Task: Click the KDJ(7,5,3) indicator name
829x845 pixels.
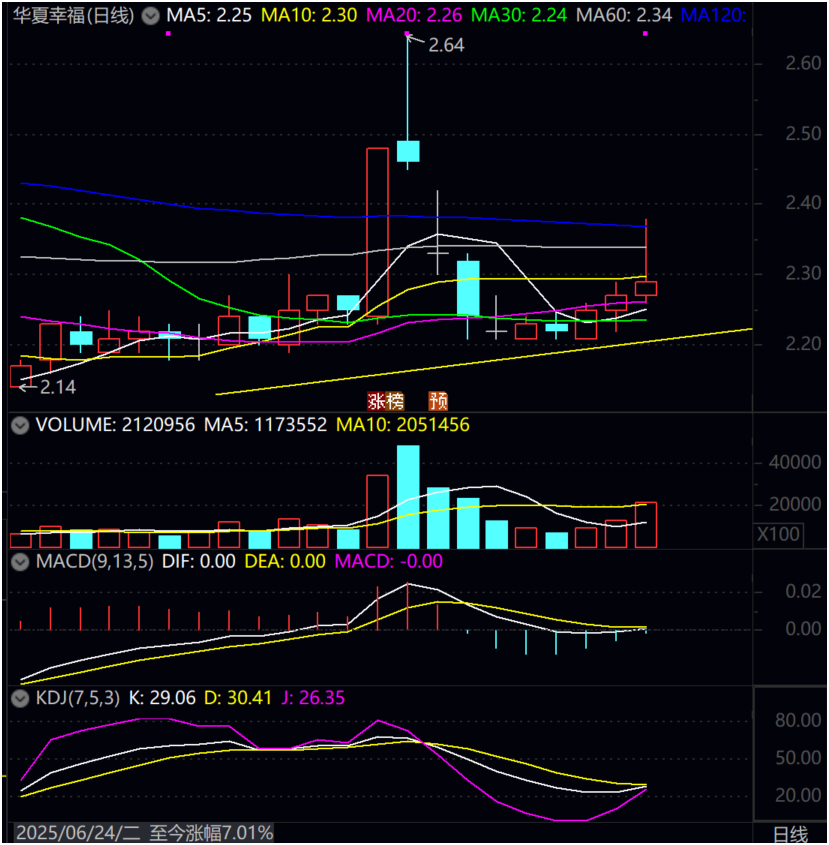Action: tap(78, 698)
